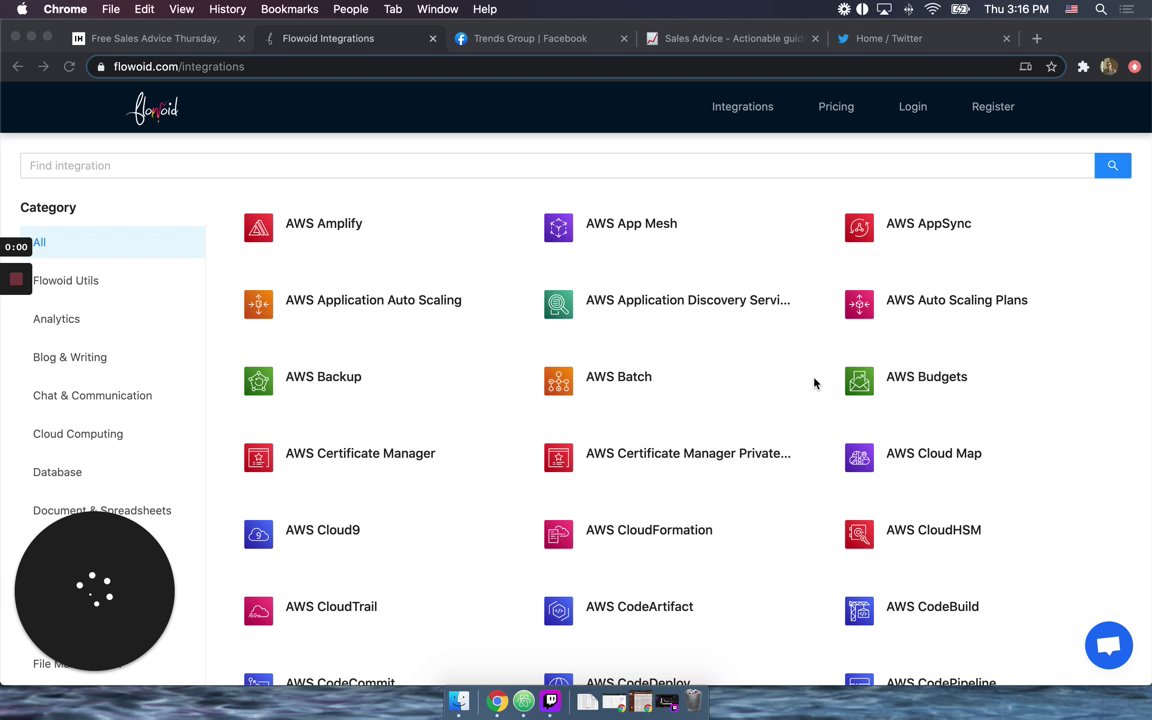The width and height of the screenshot is (1152, 720).
Task: Open the AWS Backup icon
Action: [x=259, y=381]
